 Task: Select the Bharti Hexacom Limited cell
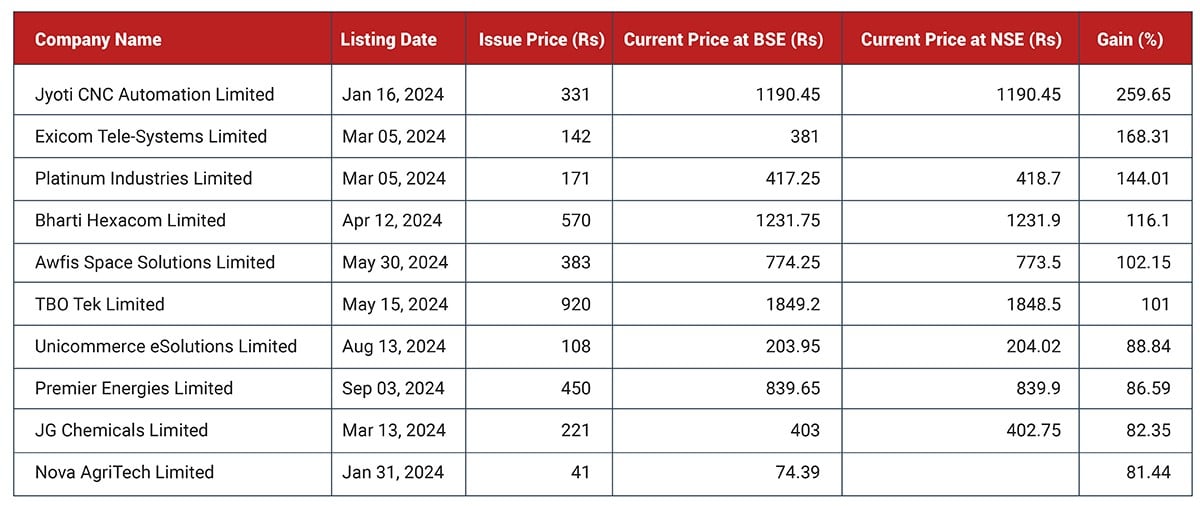tap(130, 220)
